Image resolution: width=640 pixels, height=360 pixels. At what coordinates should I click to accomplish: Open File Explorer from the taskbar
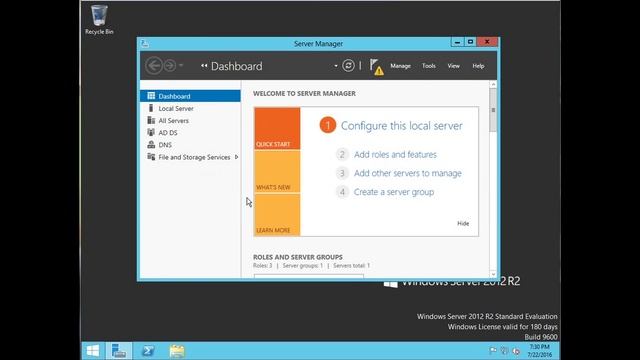[177, 351]
